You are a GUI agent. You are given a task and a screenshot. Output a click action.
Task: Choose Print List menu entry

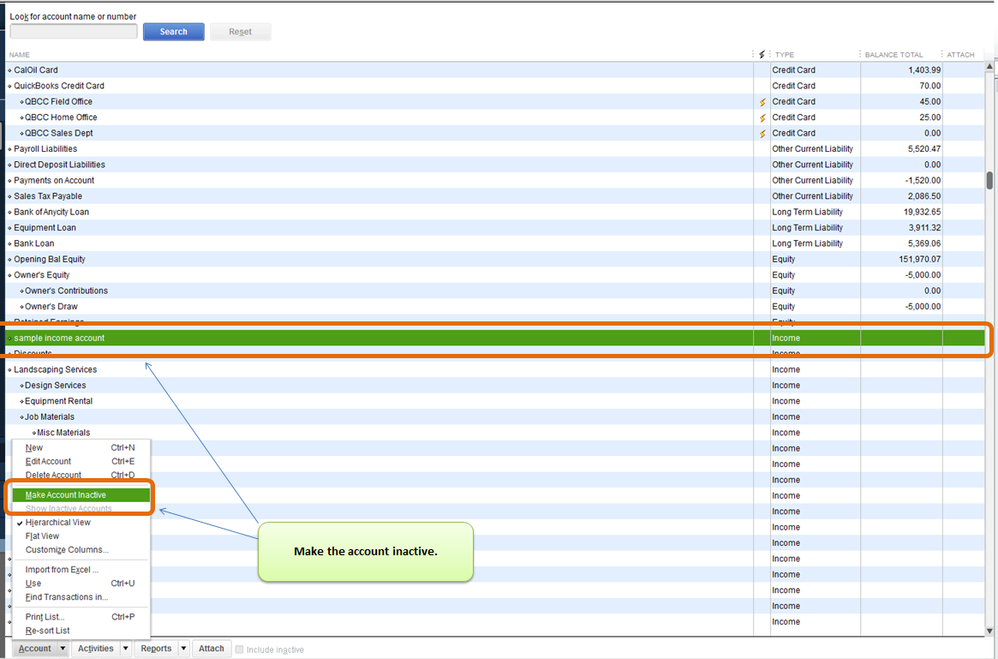[x=81, y=617]
